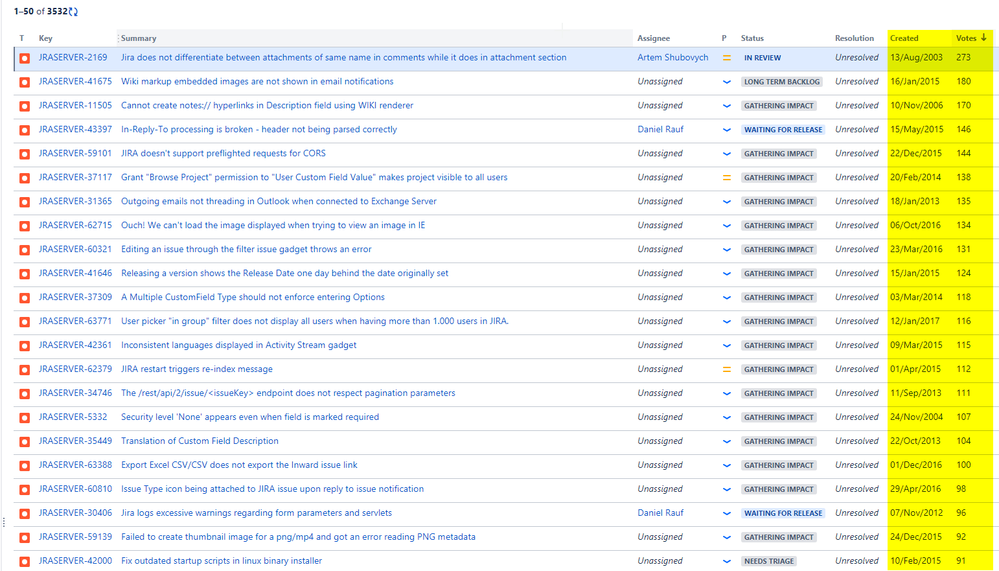Click the IN REVIEW status badge

coord(762,58)
